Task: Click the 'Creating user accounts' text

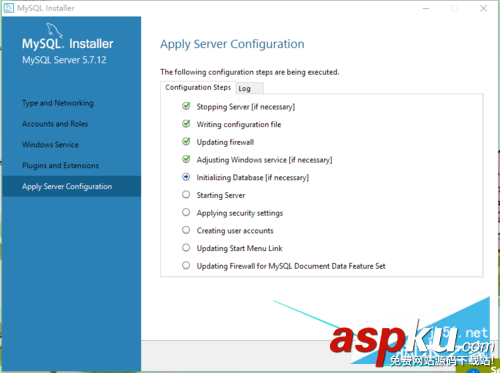Action: (x=235, y=230)
